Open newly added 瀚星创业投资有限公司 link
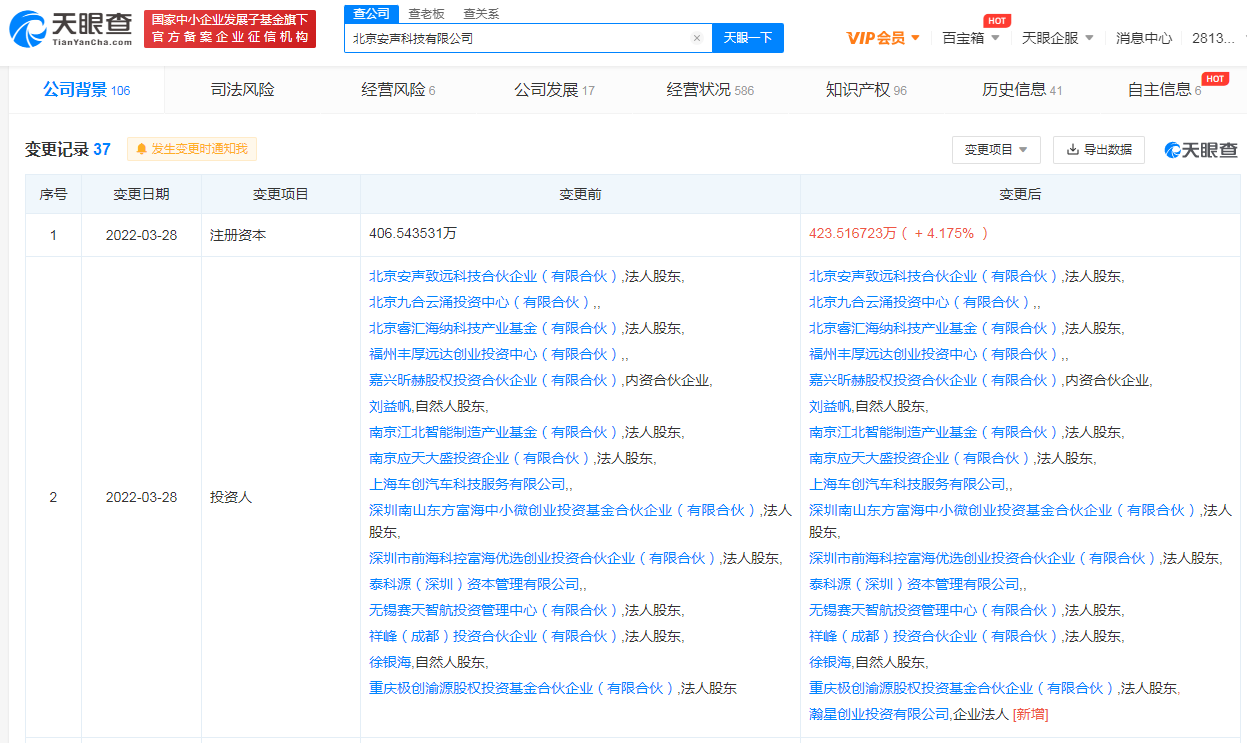This screenshot has width=1247, height=743. click(879, 714)
